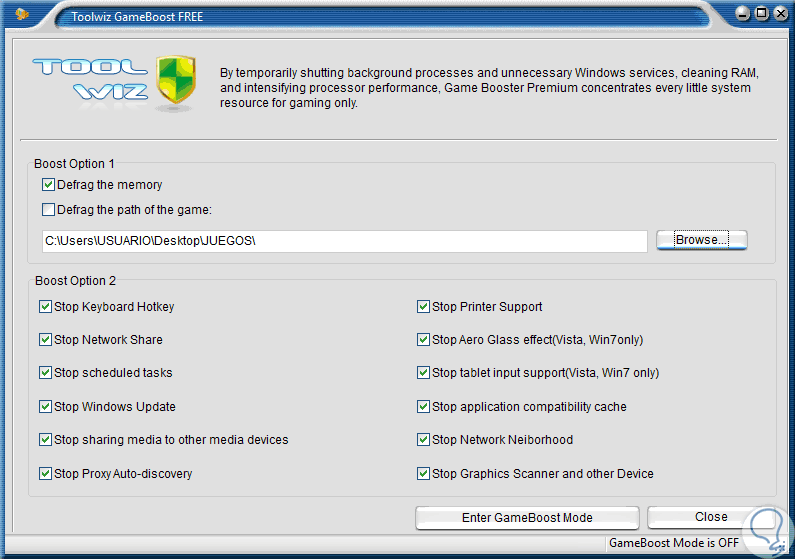
Task: Uncheck Stop sharing media to other devices
Action: click(45, 439)
